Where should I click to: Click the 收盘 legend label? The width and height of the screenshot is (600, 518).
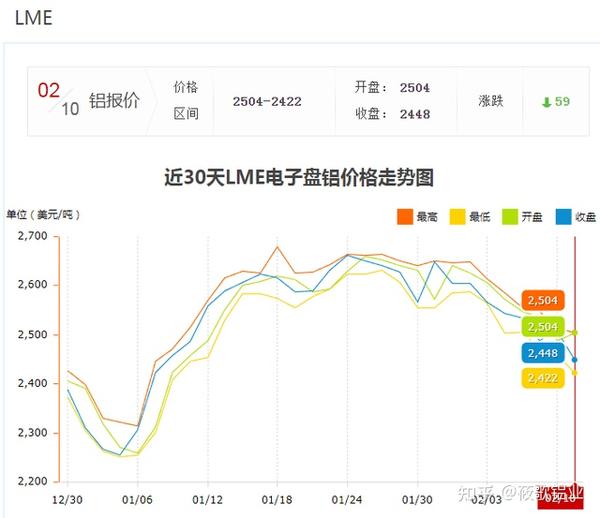[x=585, y=217]
